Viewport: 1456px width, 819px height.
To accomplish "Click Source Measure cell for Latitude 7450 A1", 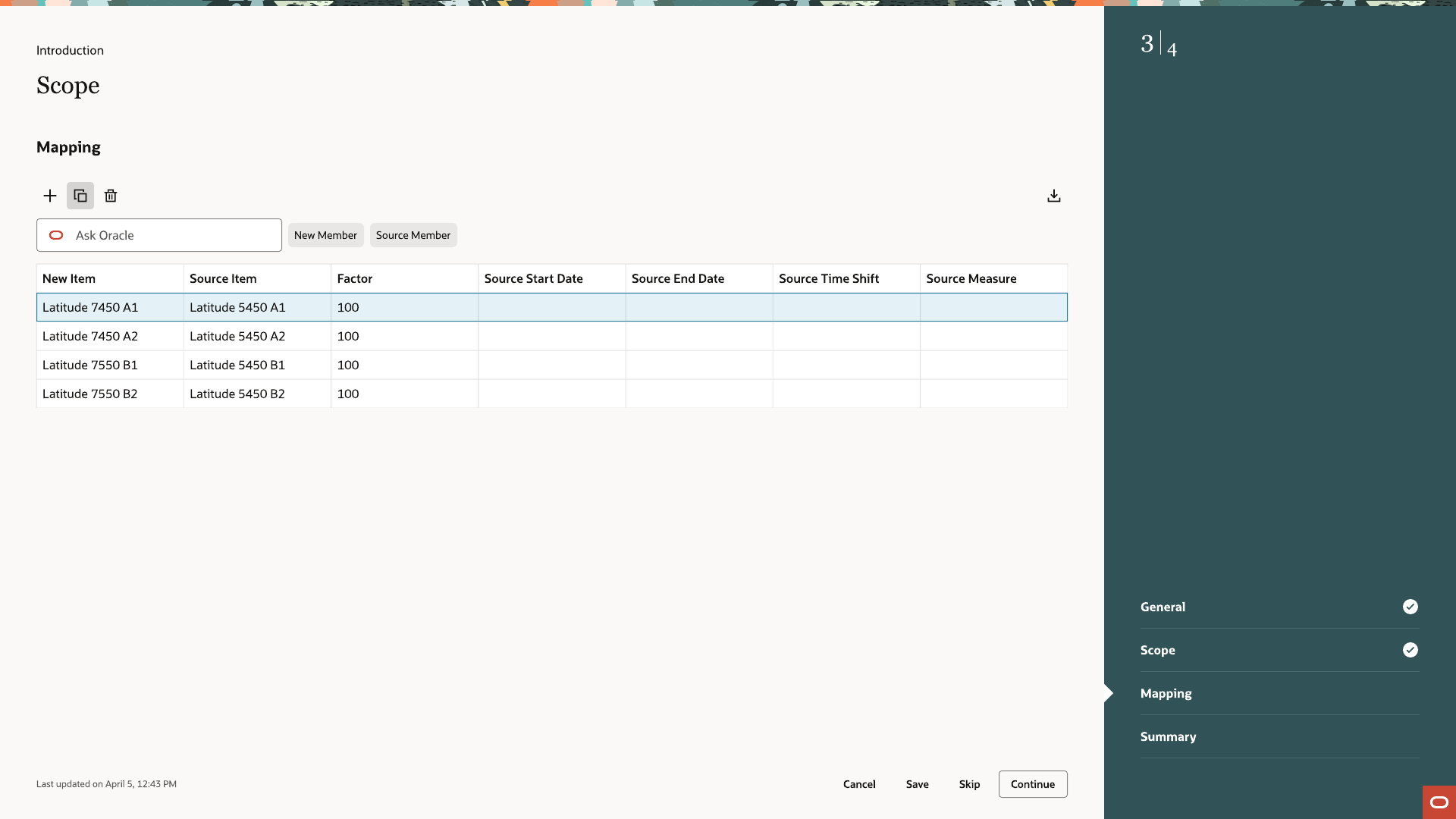I will coord(994,307).
